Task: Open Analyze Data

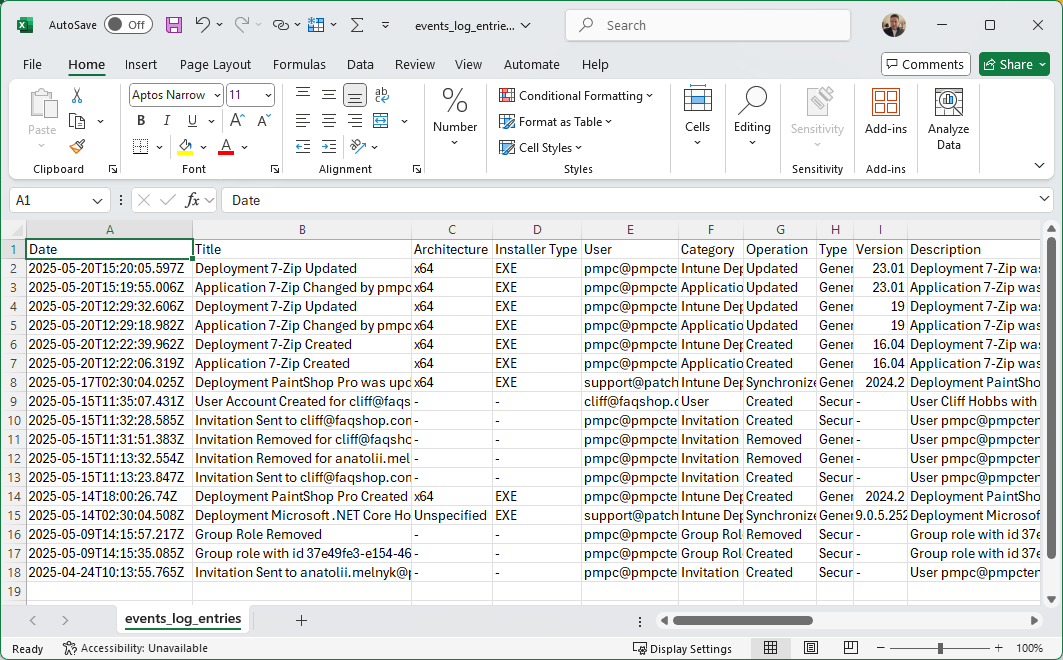Action: [948, 113]
